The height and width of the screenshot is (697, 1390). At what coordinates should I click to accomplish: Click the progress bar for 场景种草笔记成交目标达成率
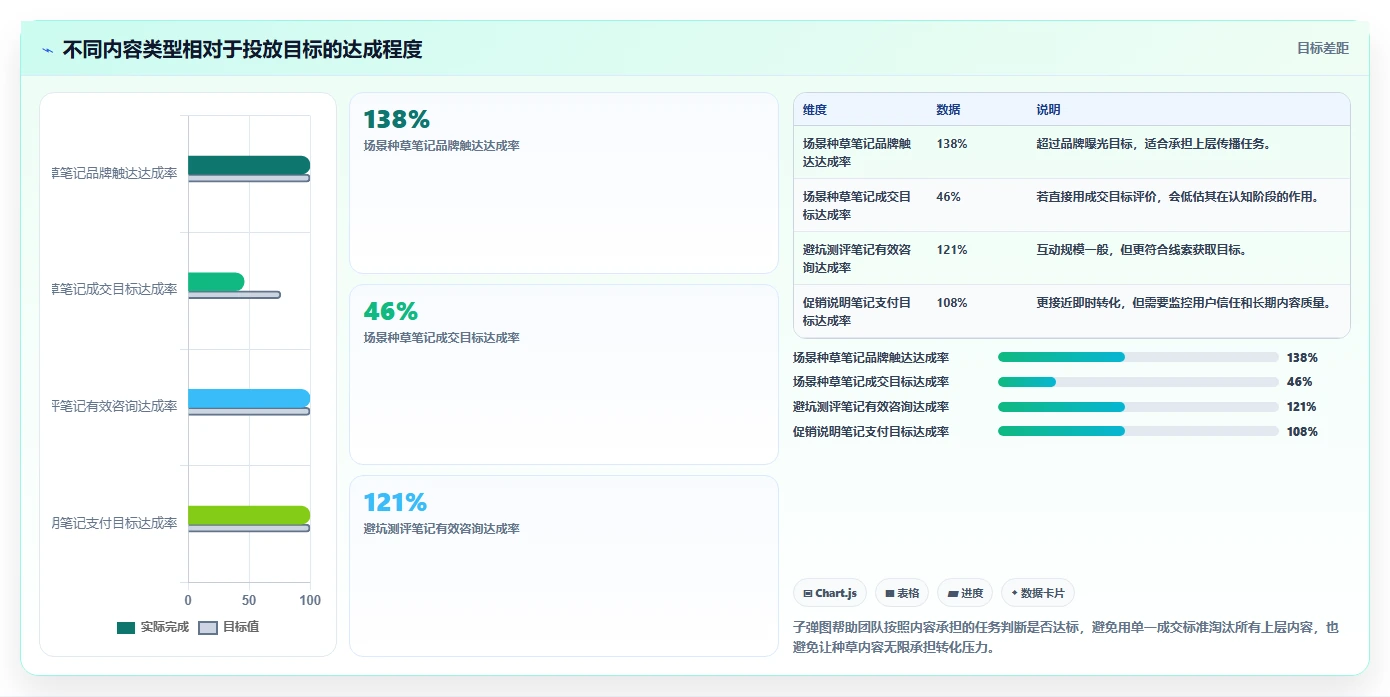(x=1138, y=382)
